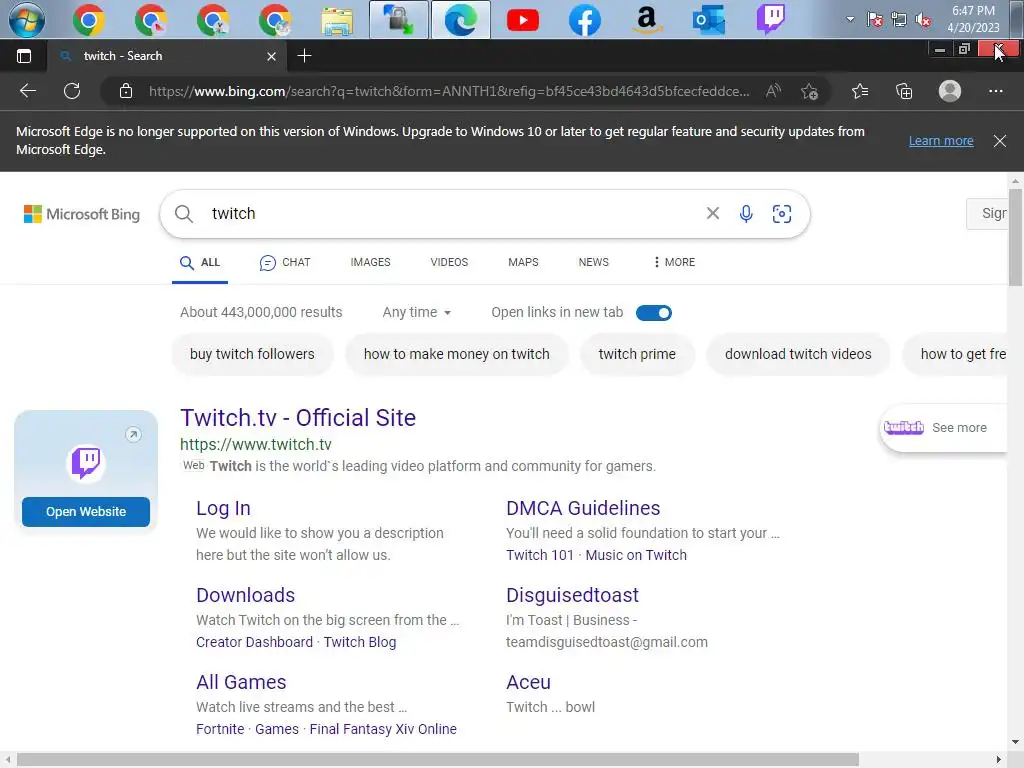Show hidden system tray icons
The width and height of the screenshot is (1024, 768).
click(850, 20)
